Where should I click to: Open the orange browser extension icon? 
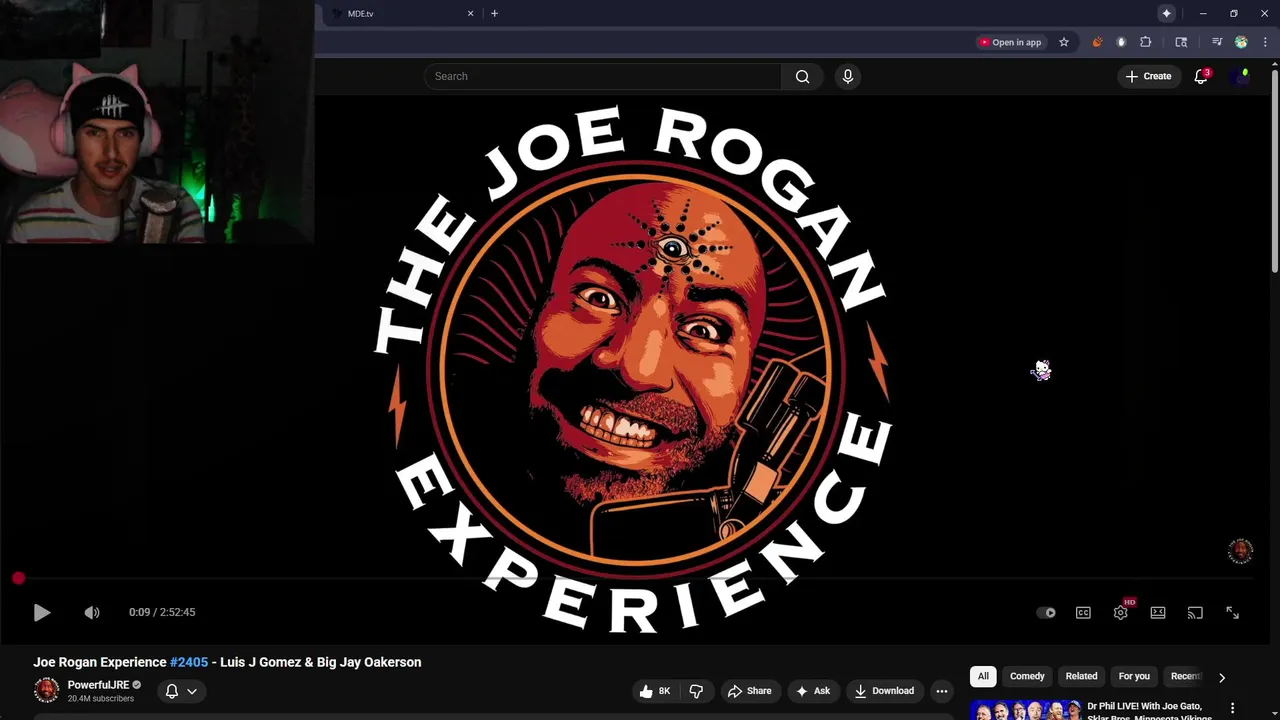[x=1097, y=42]
